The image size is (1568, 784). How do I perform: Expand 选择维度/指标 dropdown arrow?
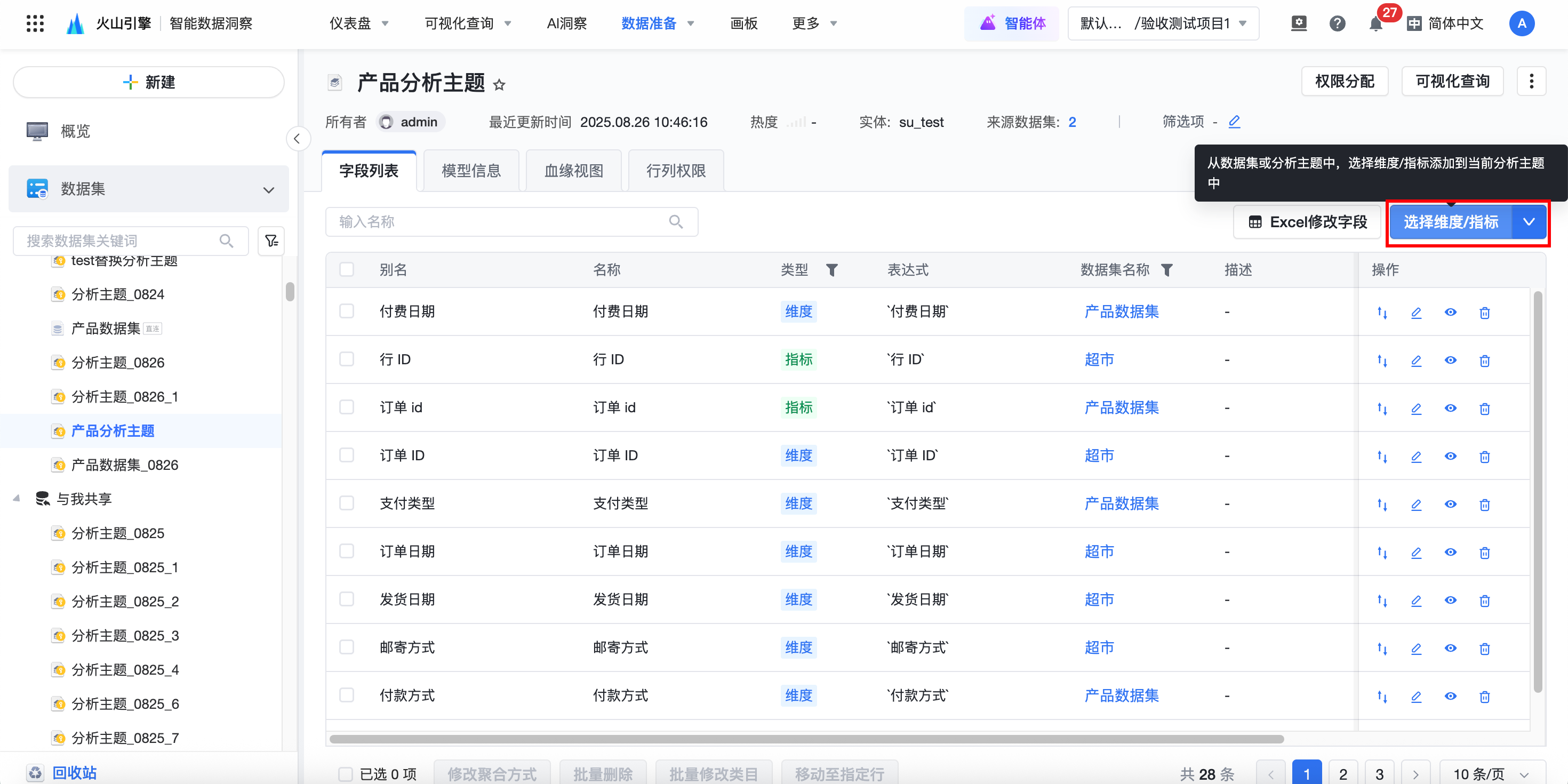pyautogui.click(x=1529, y=222)
